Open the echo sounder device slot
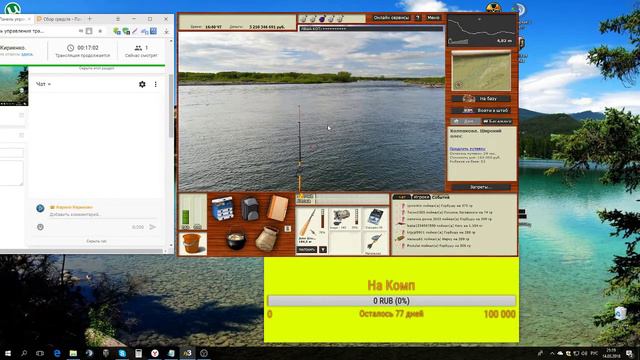The height and width of the screenshot is (360, 640). coord(374,219)
